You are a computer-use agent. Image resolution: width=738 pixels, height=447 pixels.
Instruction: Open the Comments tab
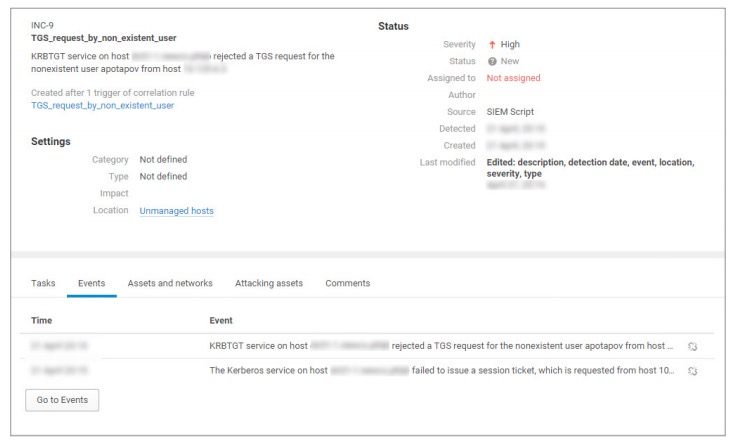tap(348, 283)
